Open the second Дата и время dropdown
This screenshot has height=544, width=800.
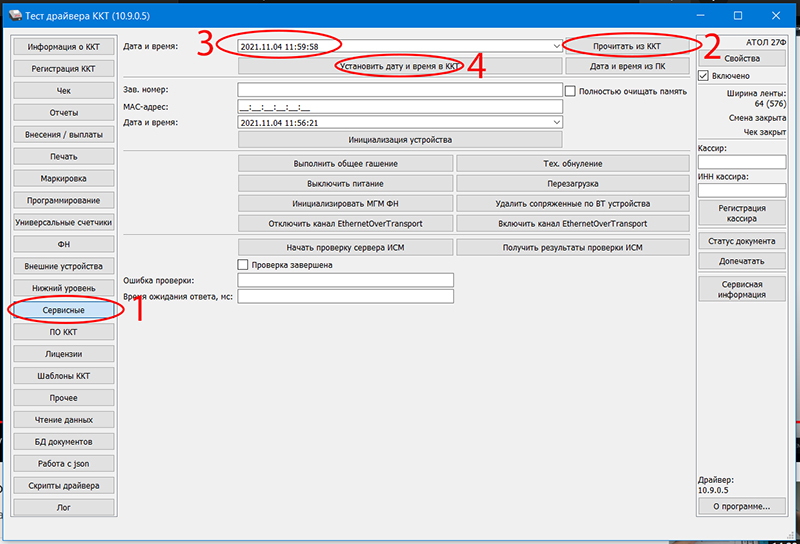coord(555,122)
